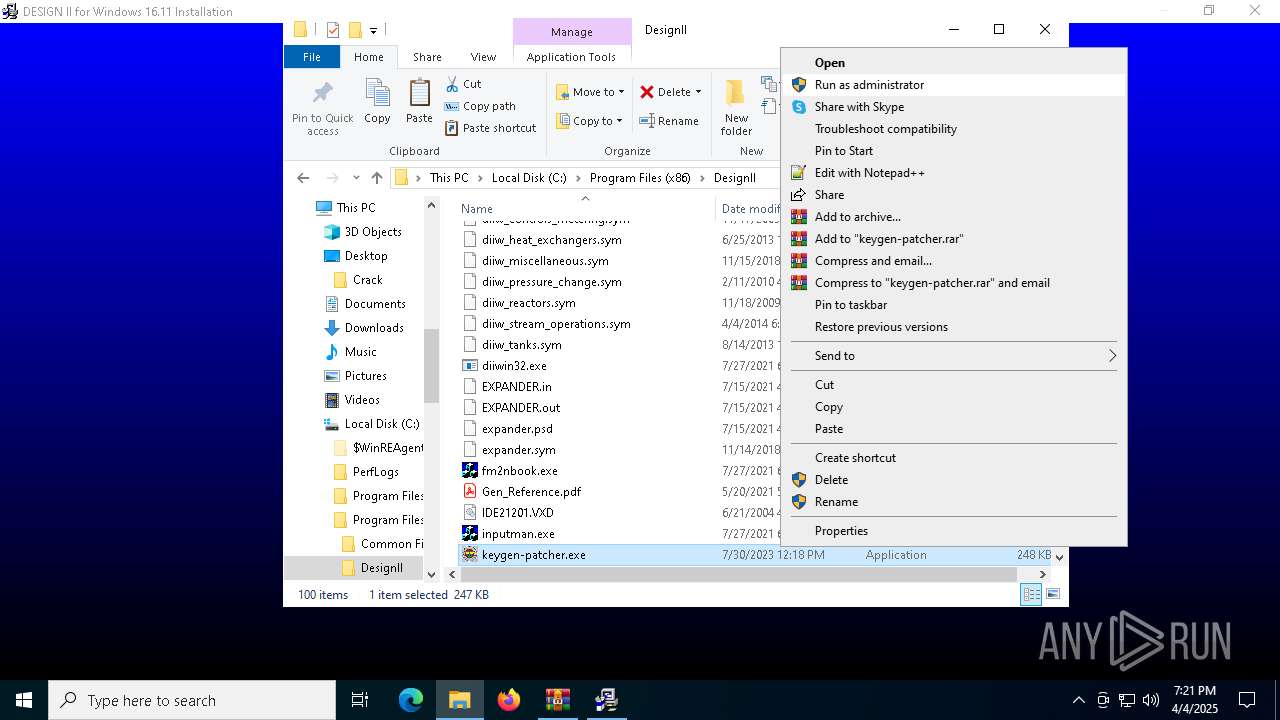The width and height of the screenshot is (1280, 720).
Task: Click the navigation pane vertical scrollbar
Action: tap(432, 365)
